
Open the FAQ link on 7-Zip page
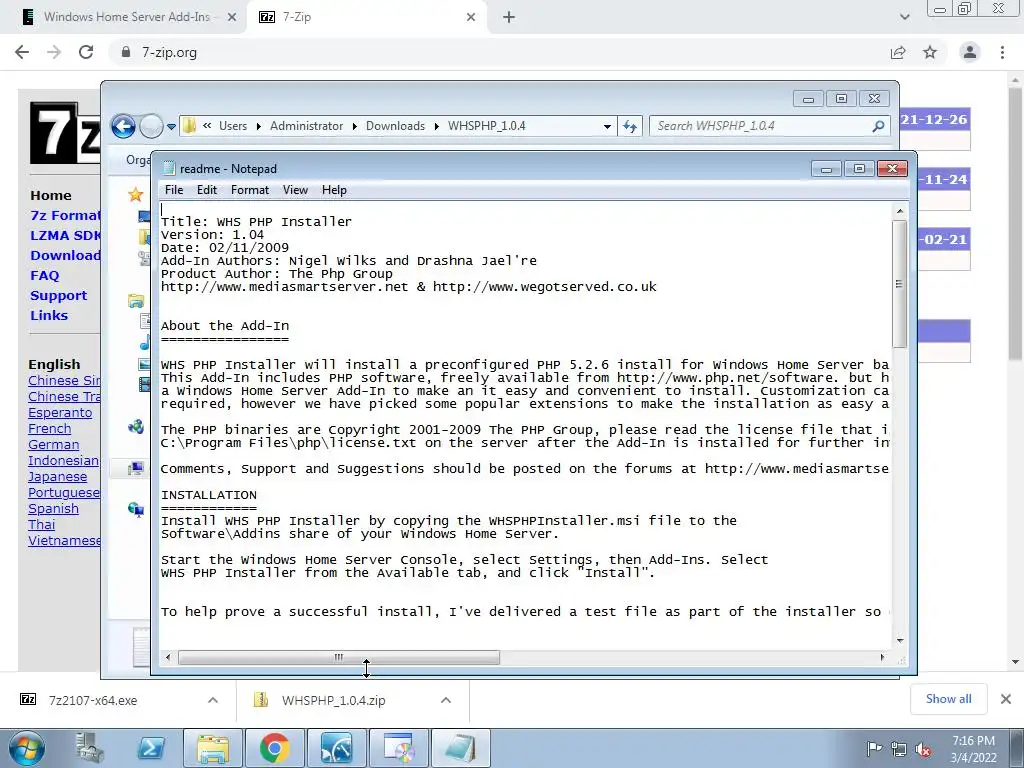tap(44, 276)
